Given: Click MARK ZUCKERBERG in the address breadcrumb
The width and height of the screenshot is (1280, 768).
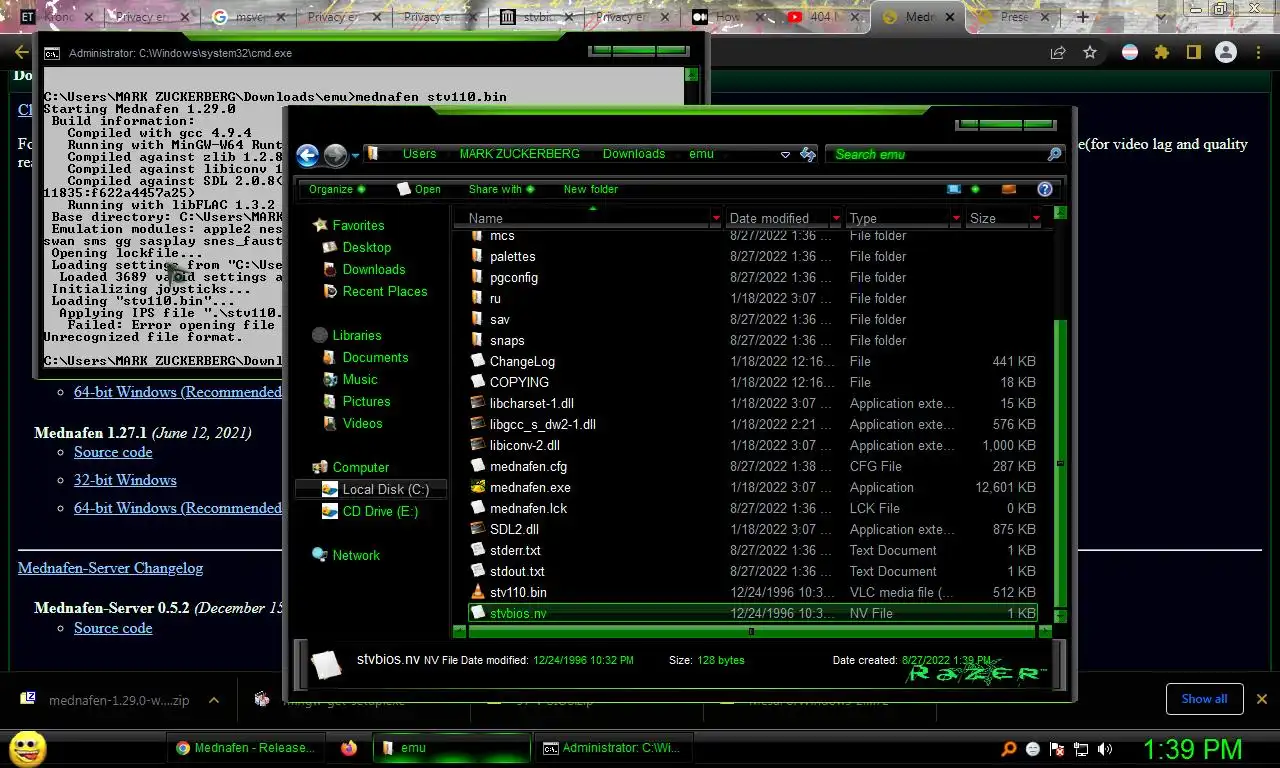Looking at the screenshot, I should [519, 154].
